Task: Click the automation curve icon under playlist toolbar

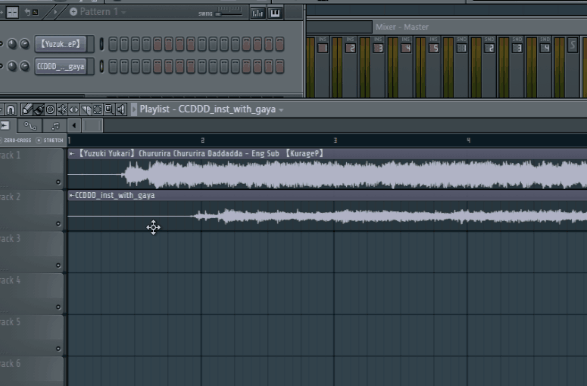Action: (x=30, y=126)
